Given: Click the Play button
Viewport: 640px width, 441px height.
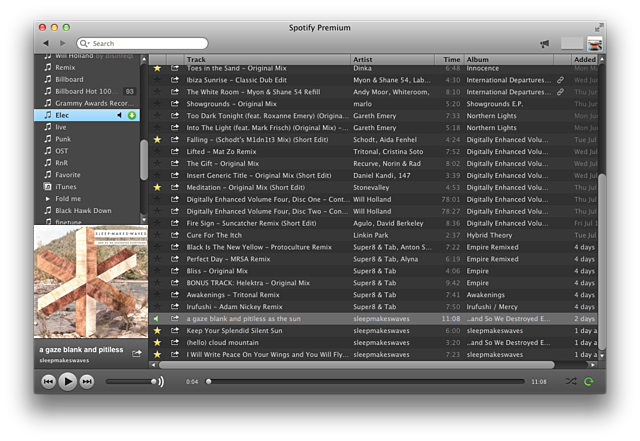Looking at the screenshot, I should [68, 382].
